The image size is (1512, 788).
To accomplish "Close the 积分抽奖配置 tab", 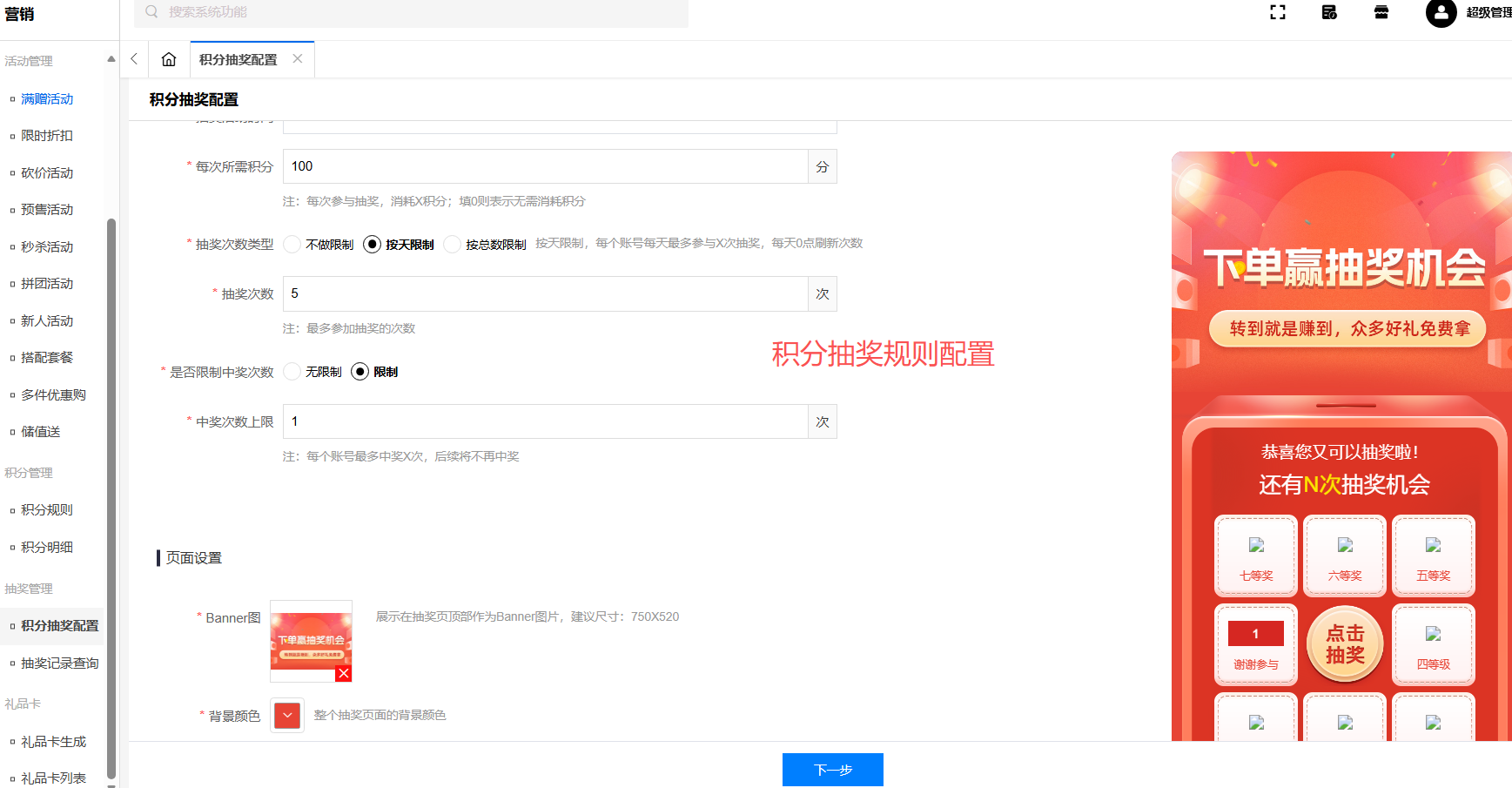I will click(298, 58).
